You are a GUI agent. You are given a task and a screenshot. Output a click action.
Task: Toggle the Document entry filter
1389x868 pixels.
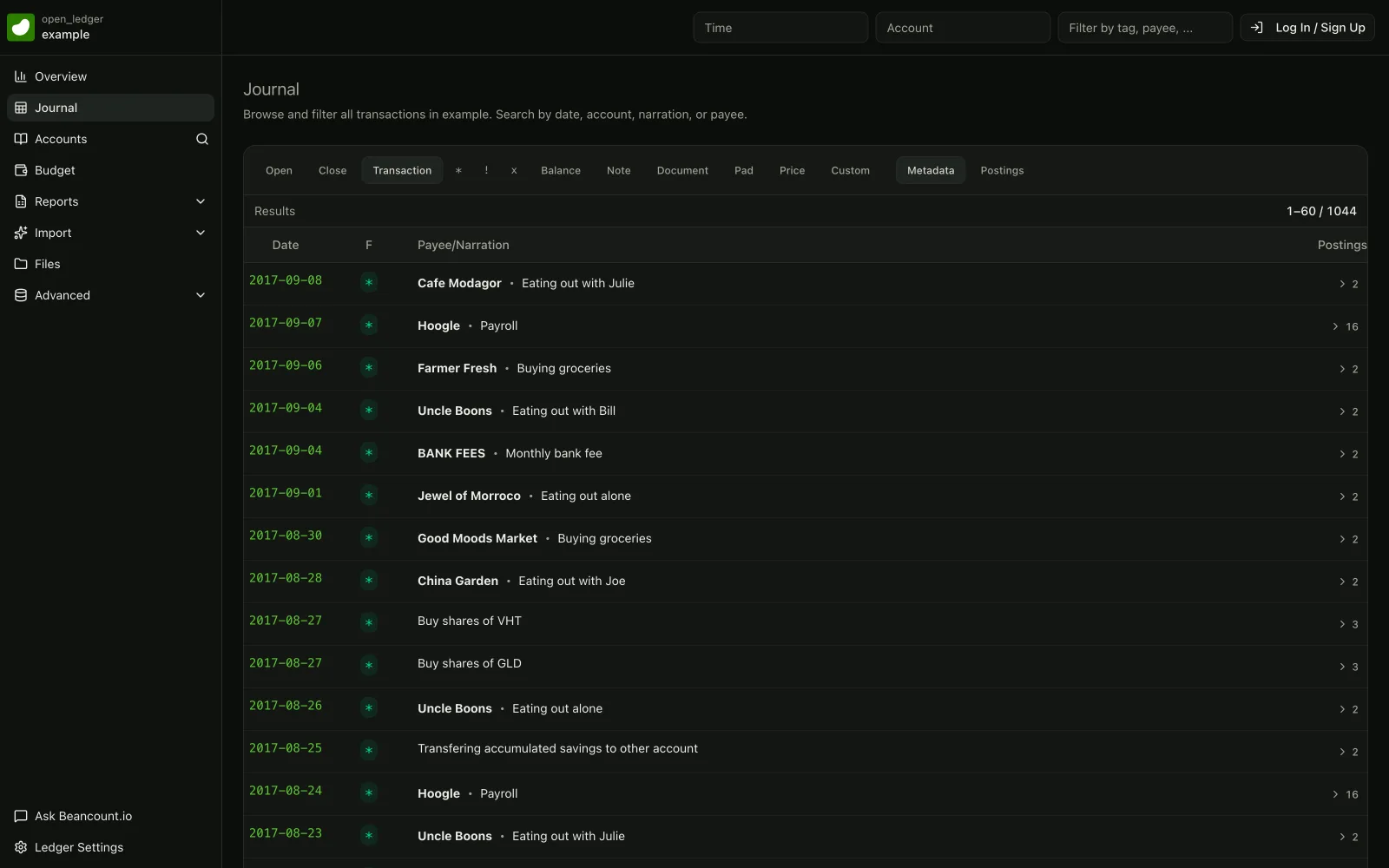[x=682, y=170]
